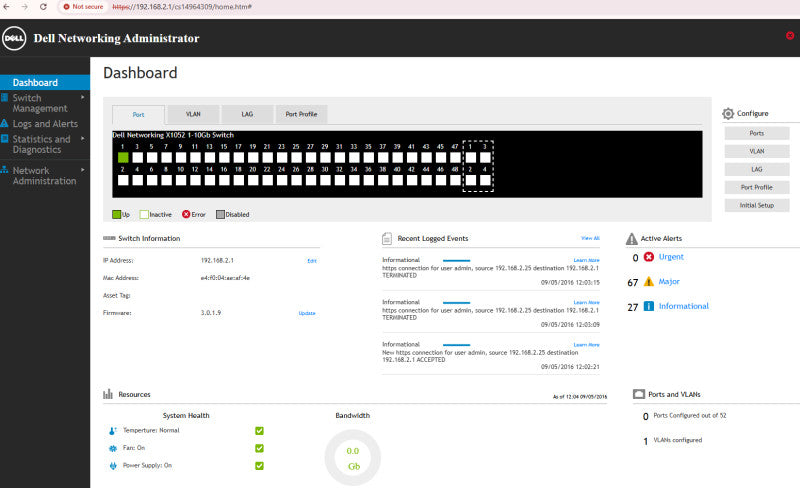Click the yellow Major warning icon
This screenshot has width=800, height=488.
point(648,281)
